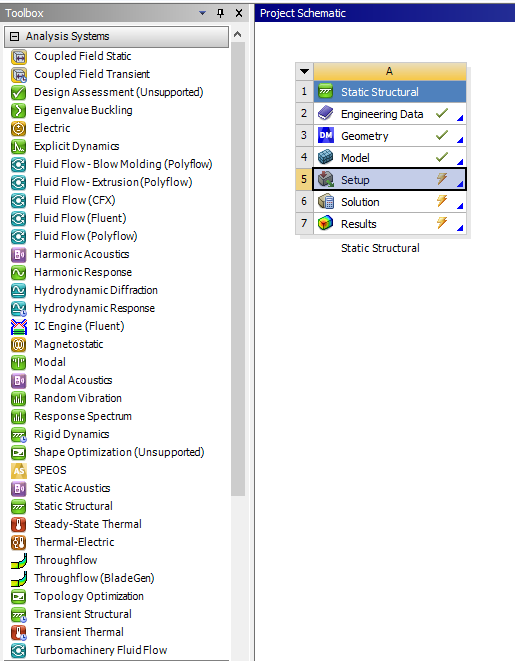Click the Fluid Flow (Fluent) icon

point(19,218)
